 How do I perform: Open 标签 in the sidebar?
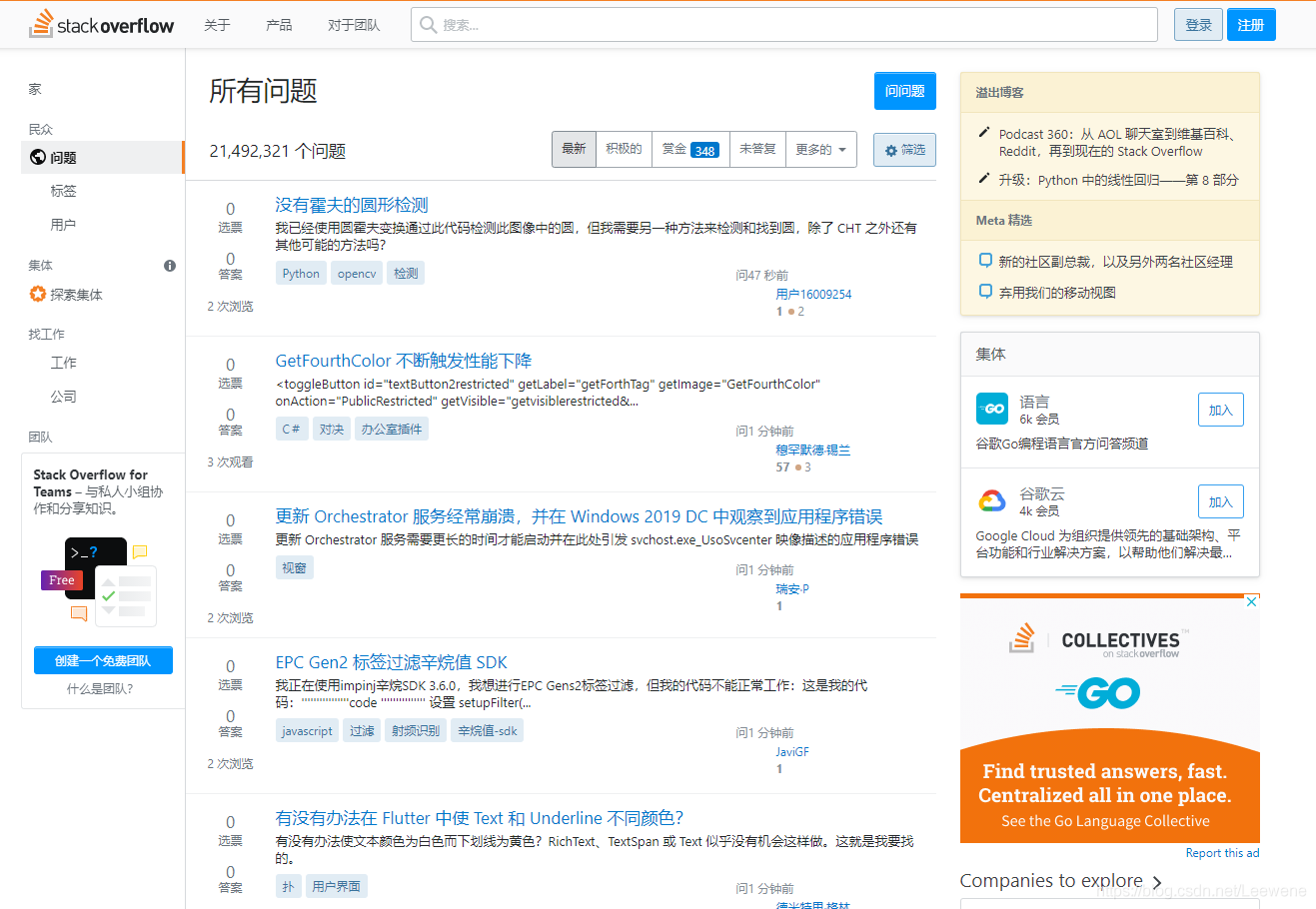point(63,191)
